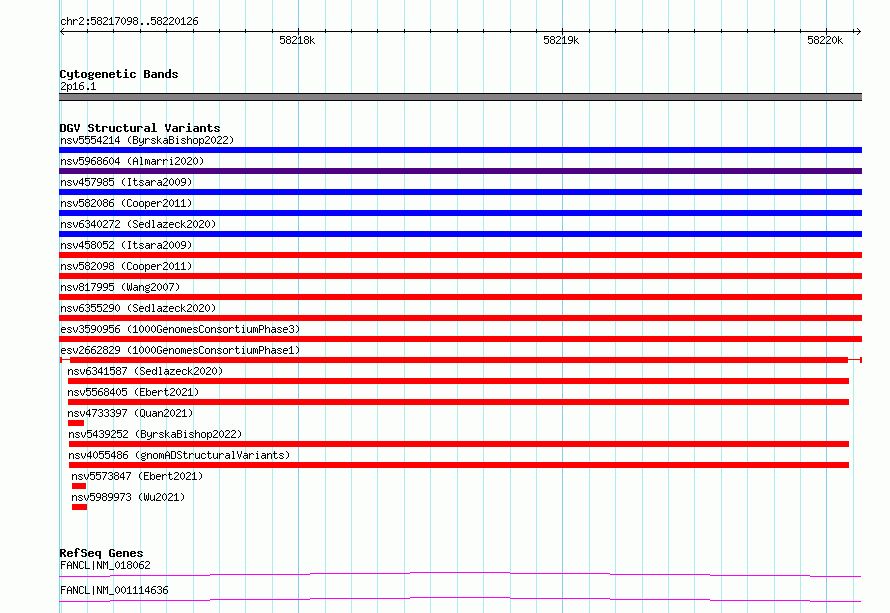Select the purple nsv5968604 variant bar
The image size is (890, 613).
(x=460, y=171)
